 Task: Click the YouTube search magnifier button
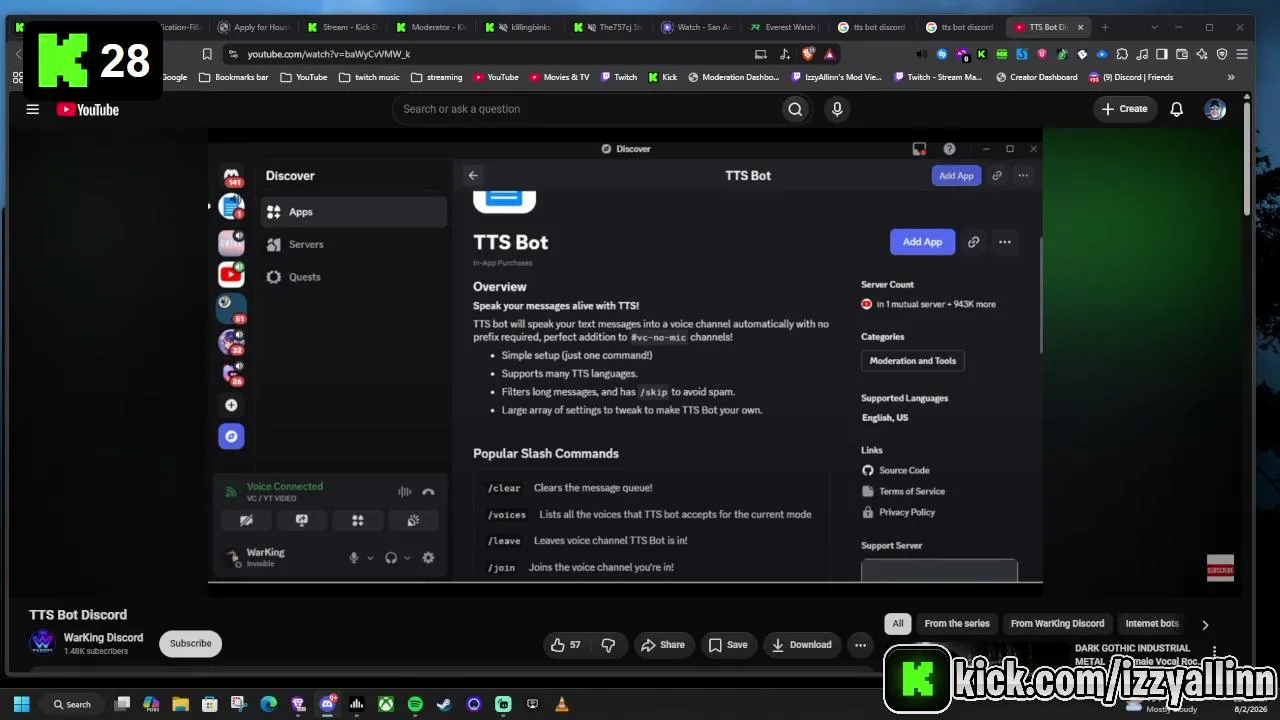coord(795,109)
